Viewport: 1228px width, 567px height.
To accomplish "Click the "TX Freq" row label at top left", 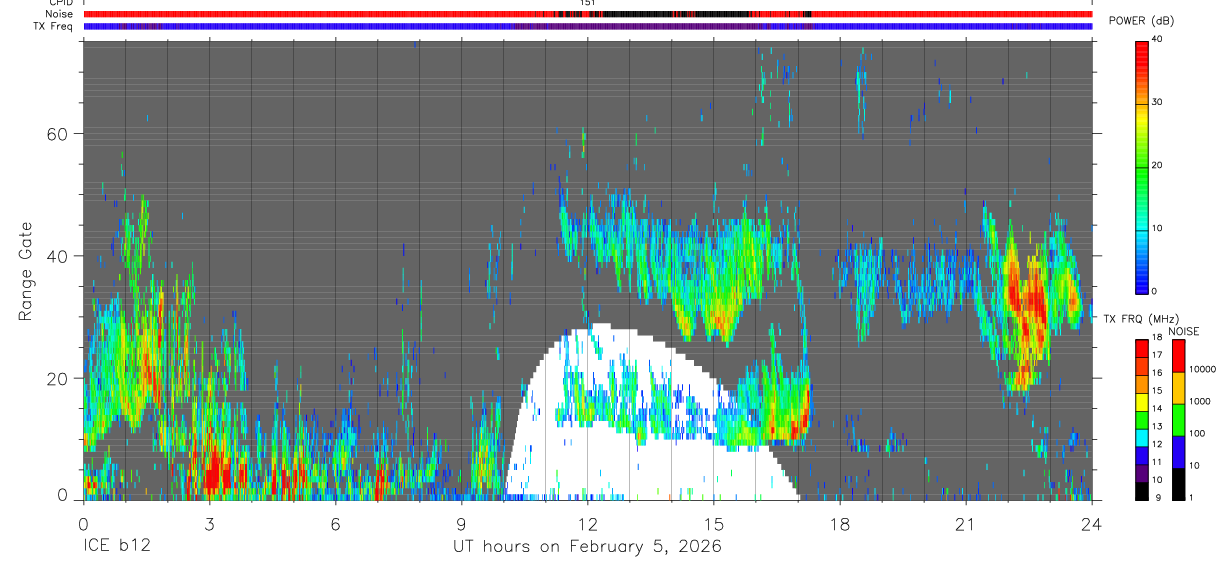I will [55, 26].
